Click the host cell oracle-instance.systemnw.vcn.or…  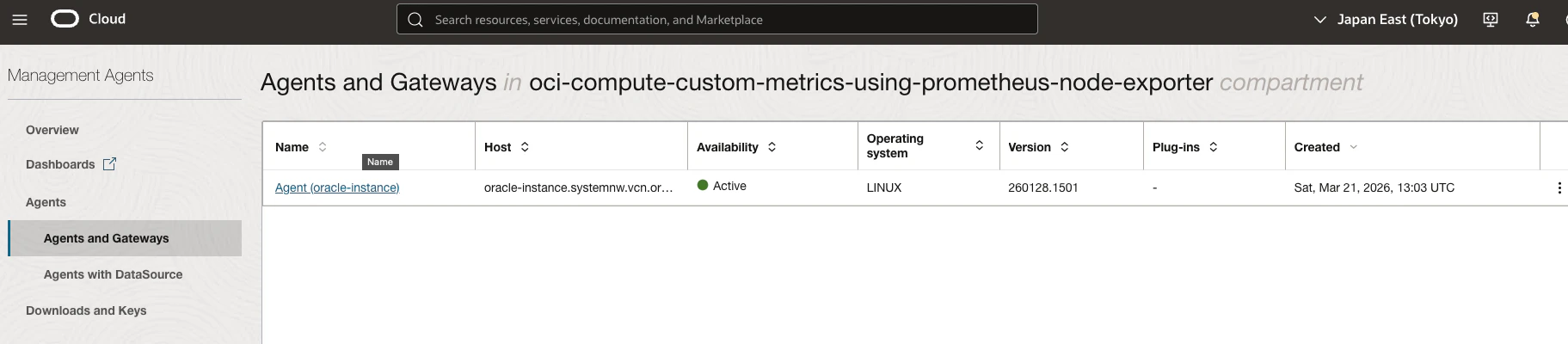[x=579, y=187]
